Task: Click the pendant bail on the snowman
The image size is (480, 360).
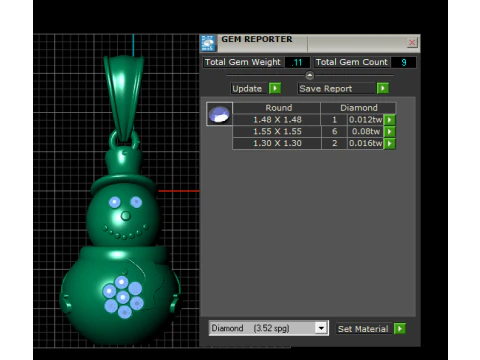Action: click(124, 98)
